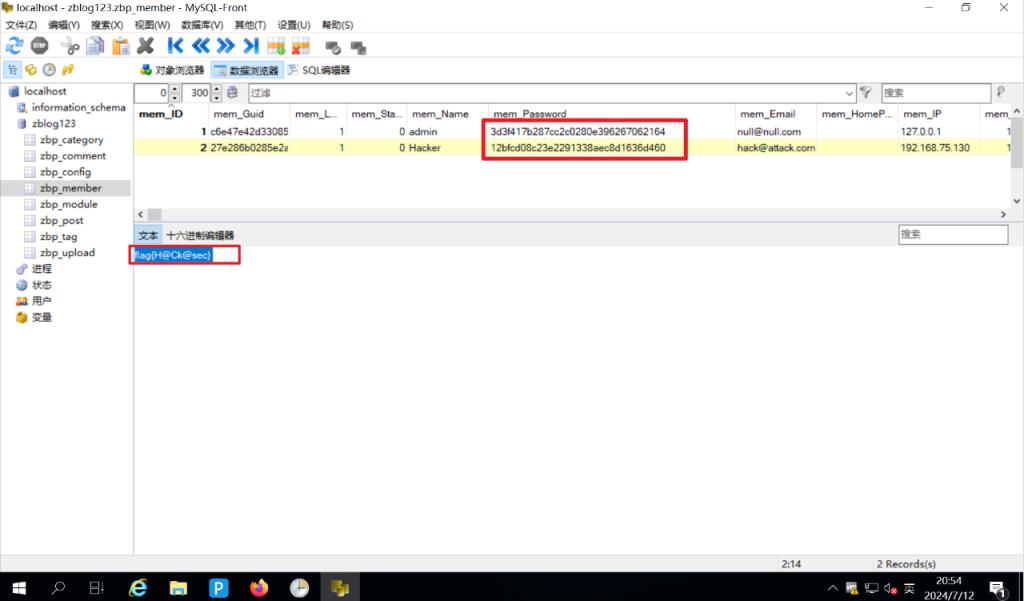Click the horizontal scrollbar right arrow
1024x601 pixels.
coord(1003,214)
